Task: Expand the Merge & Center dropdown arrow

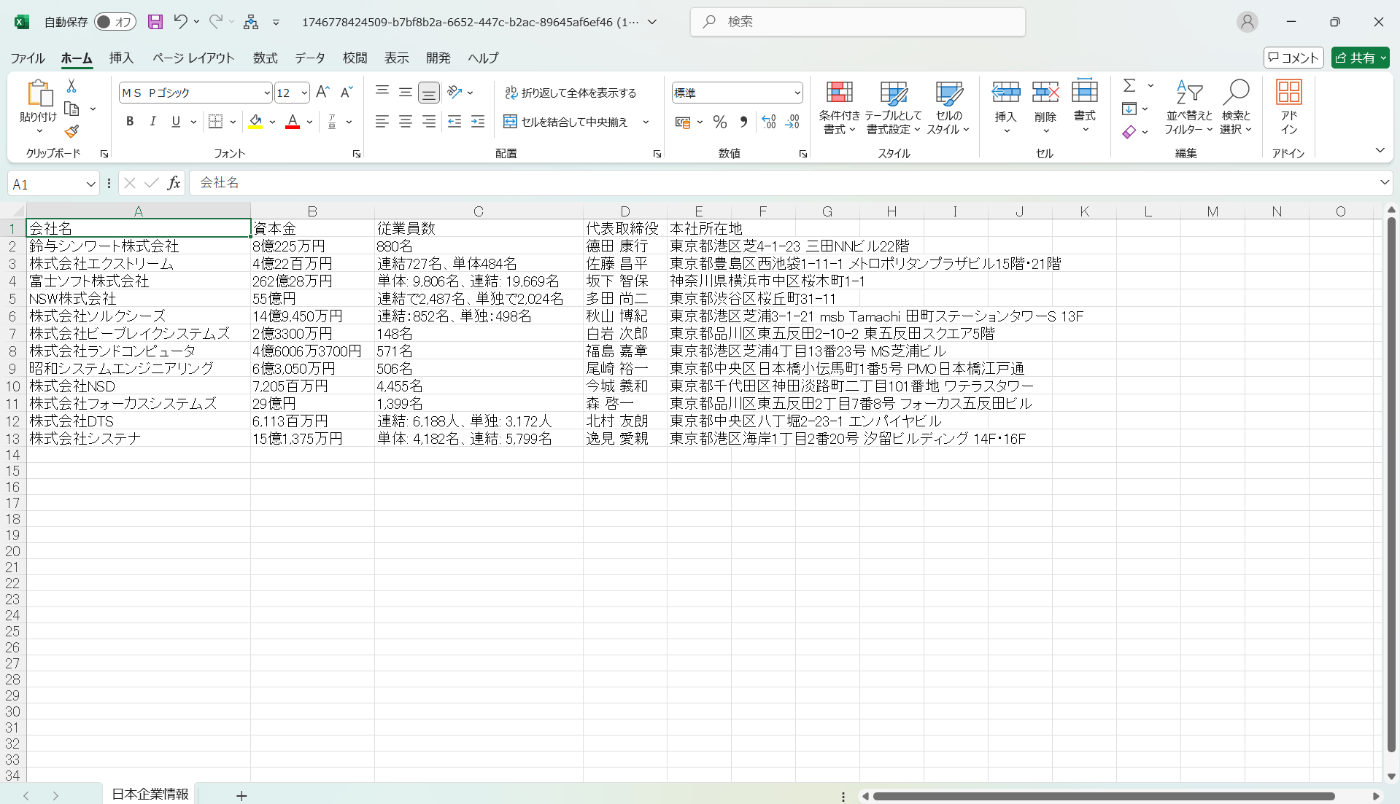Action: pyautogui.click(x=646, y=122)
